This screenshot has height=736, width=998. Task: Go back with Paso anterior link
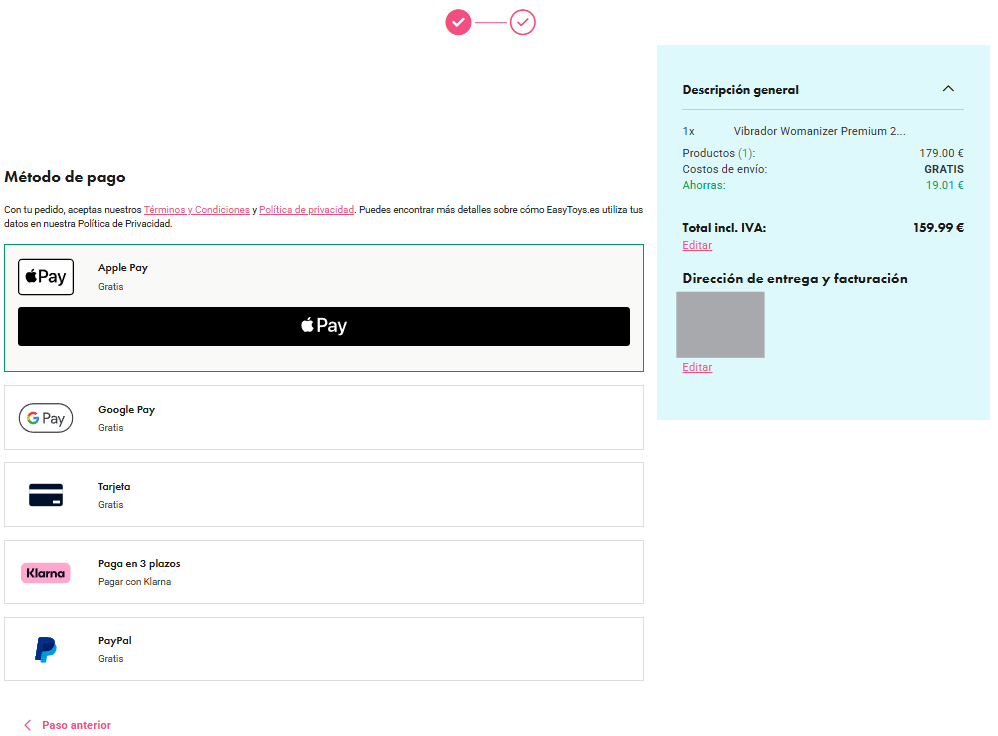tap(76, 725)
